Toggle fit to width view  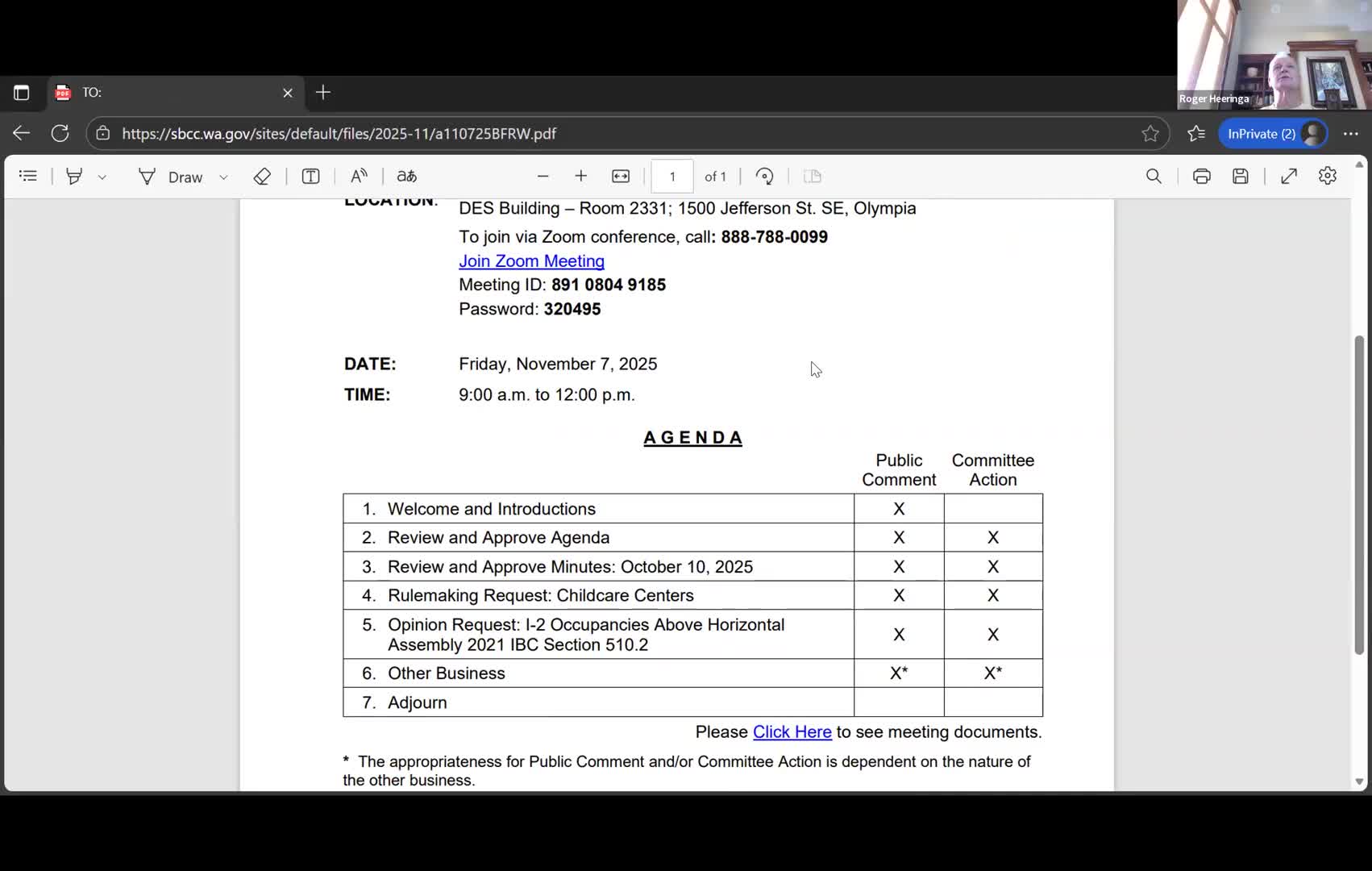[621, 176]
